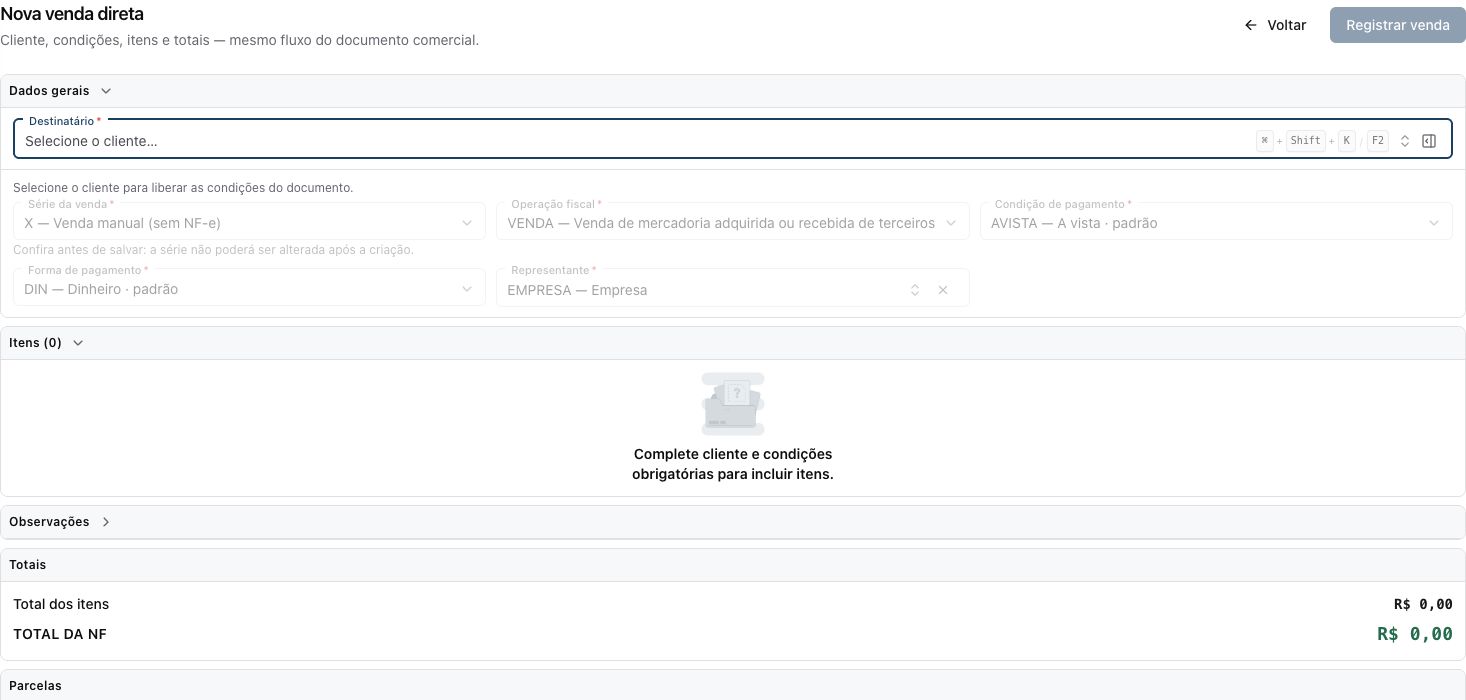Open Série da venda dropdown
Viewport: 1466px width, 700px height.
pos(249,221)
